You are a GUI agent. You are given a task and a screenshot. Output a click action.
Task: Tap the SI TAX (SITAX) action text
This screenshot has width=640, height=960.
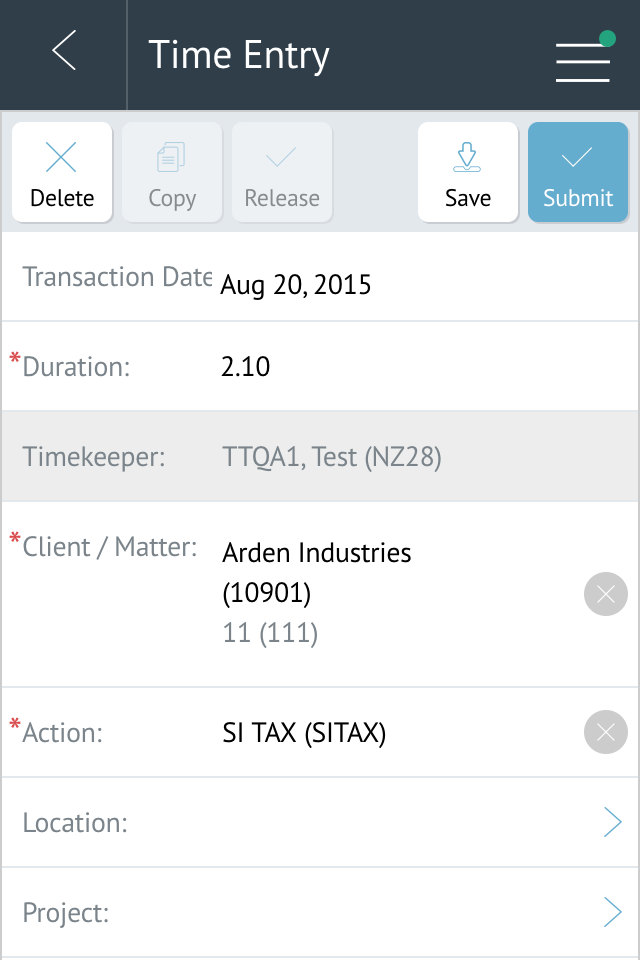tap(304, 733)
